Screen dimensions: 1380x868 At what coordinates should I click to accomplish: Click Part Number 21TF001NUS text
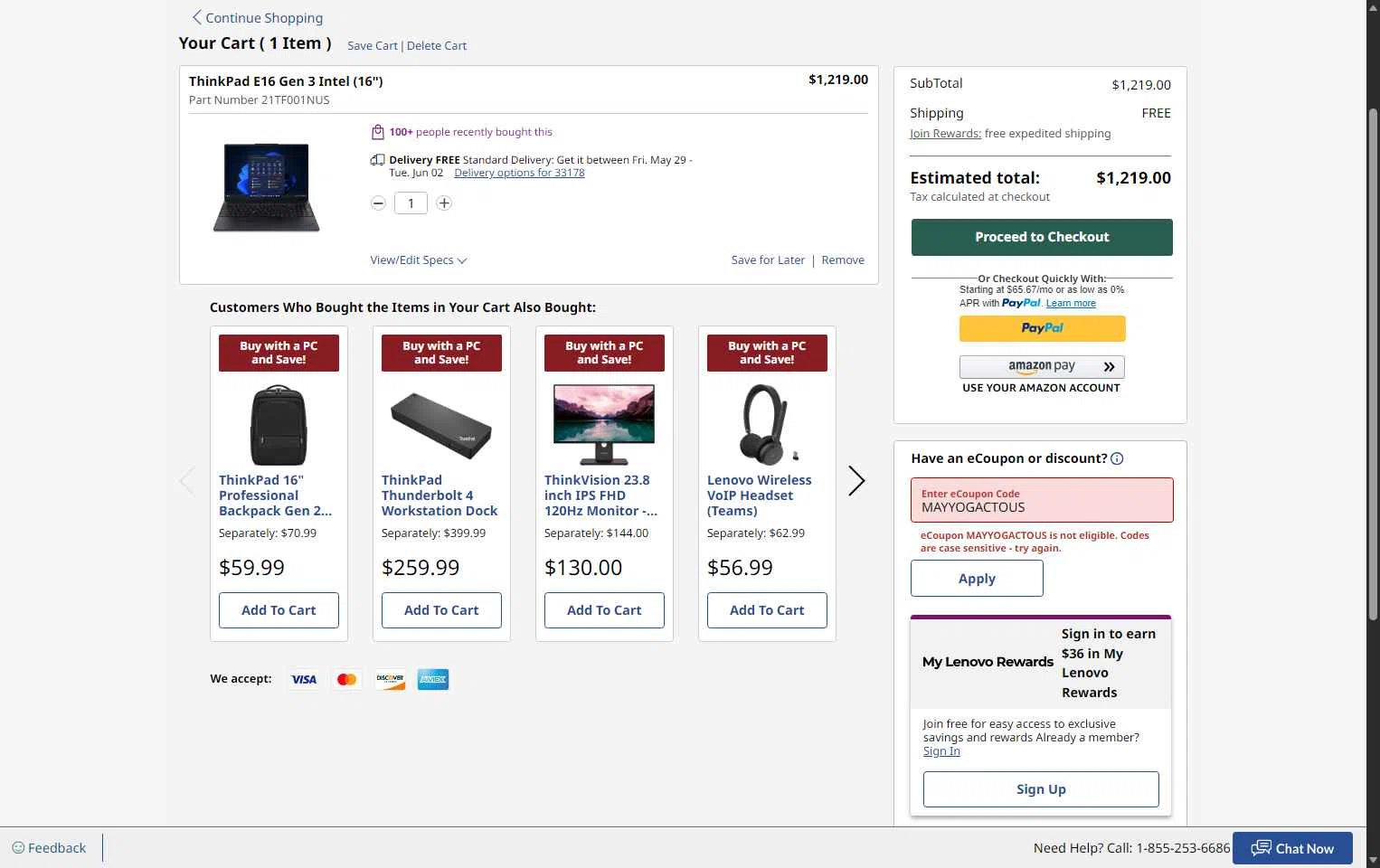click(x=259, y=100)
